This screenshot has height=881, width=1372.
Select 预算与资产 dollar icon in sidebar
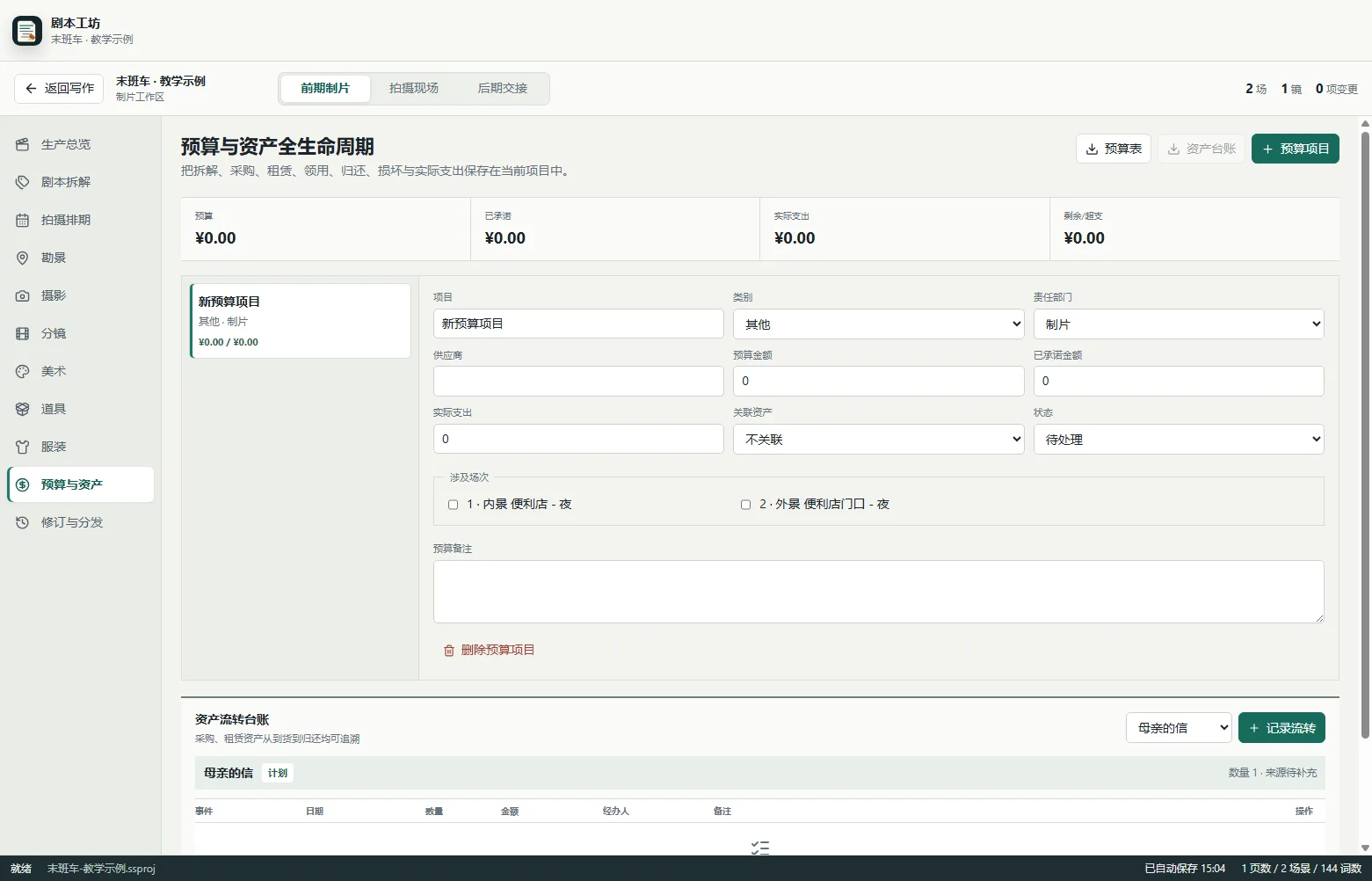(x=23, y=484)
